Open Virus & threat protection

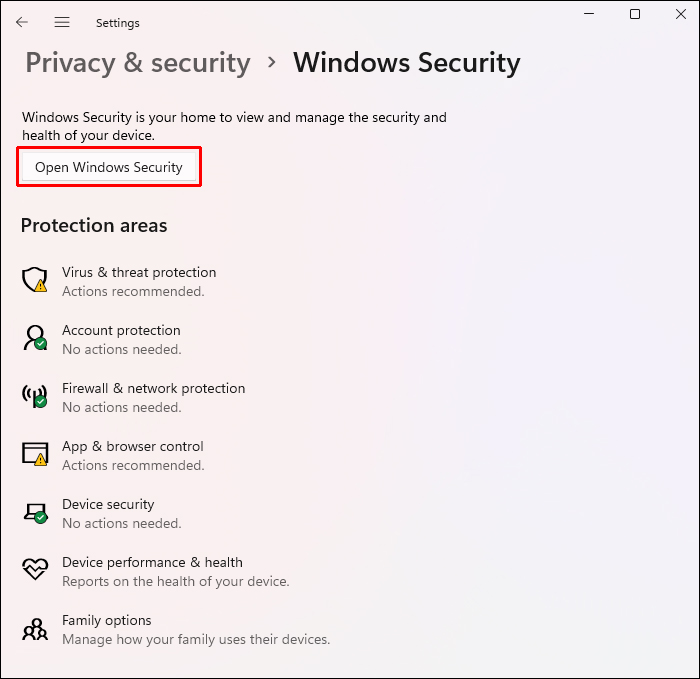pos(139,272)
